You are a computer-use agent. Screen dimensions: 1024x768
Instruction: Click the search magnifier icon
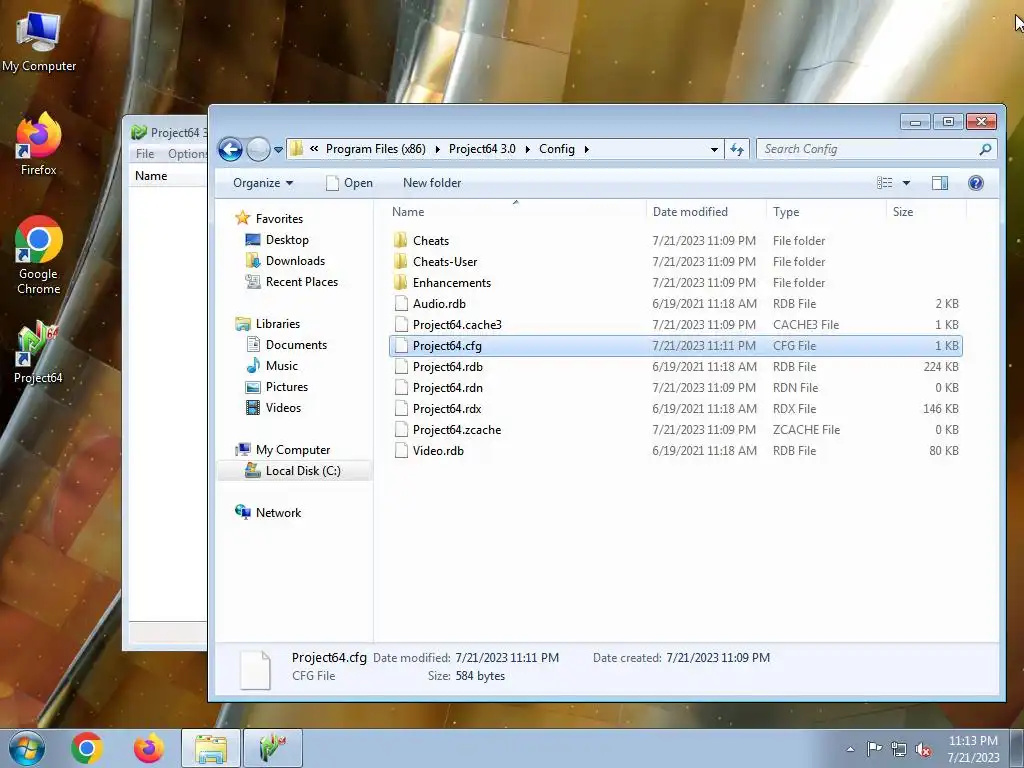pos(985,150)
